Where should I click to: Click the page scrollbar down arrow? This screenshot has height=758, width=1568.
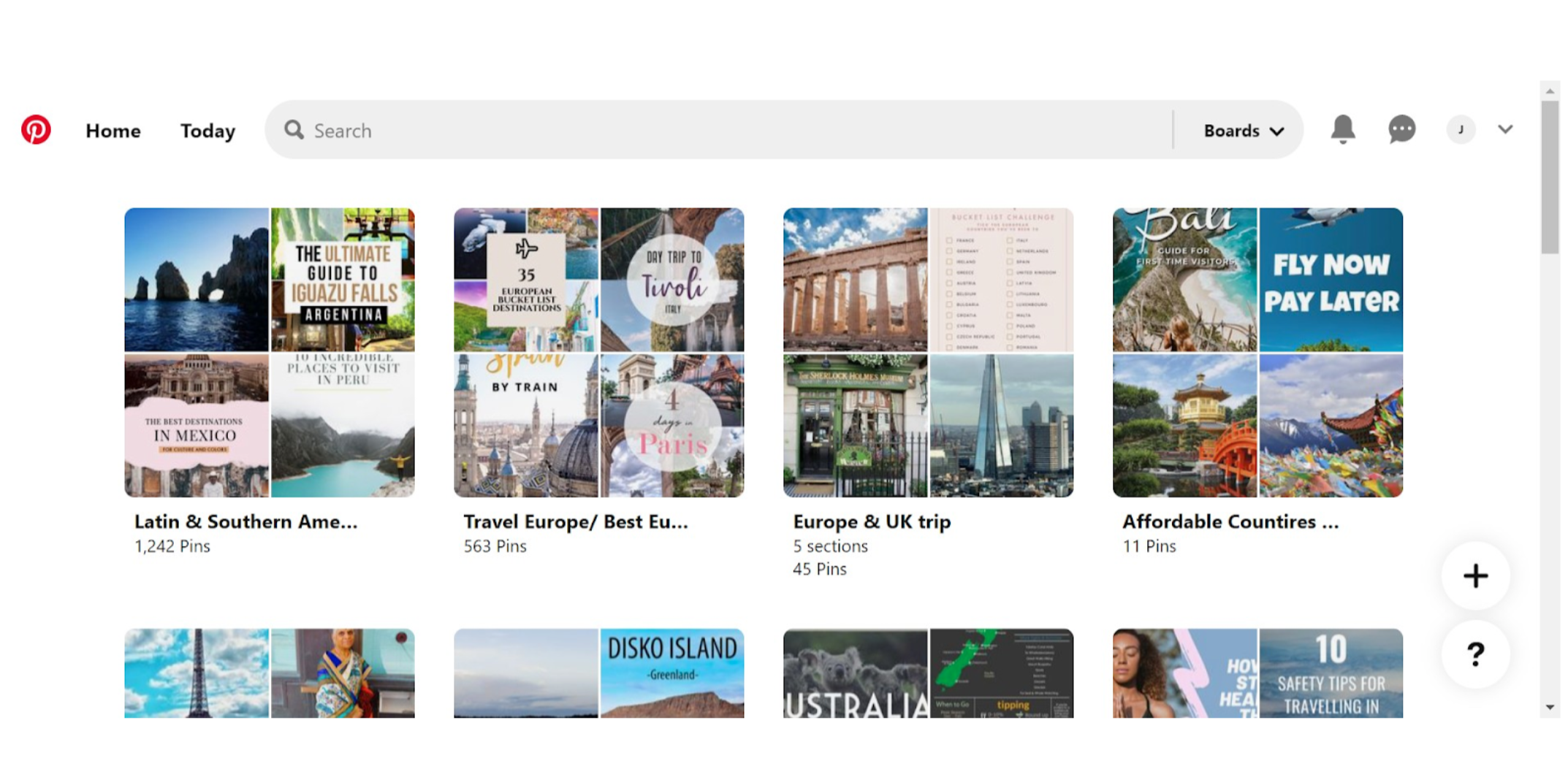coord(1550,707)
